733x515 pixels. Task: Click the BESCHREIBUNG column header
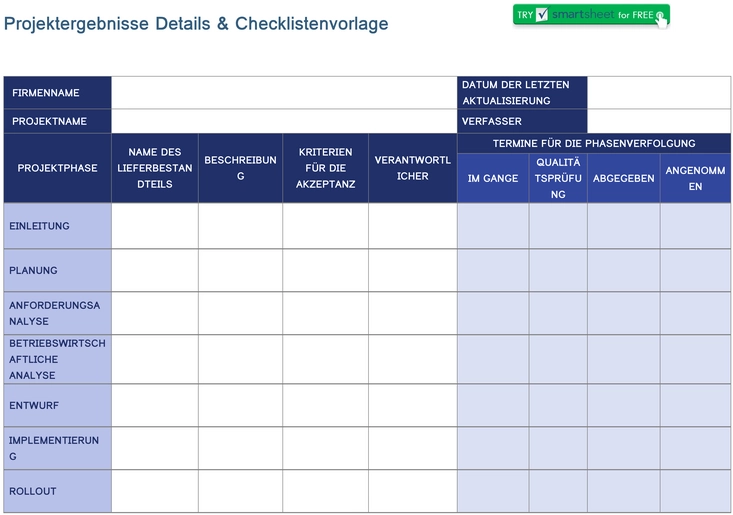pos(240,168)
